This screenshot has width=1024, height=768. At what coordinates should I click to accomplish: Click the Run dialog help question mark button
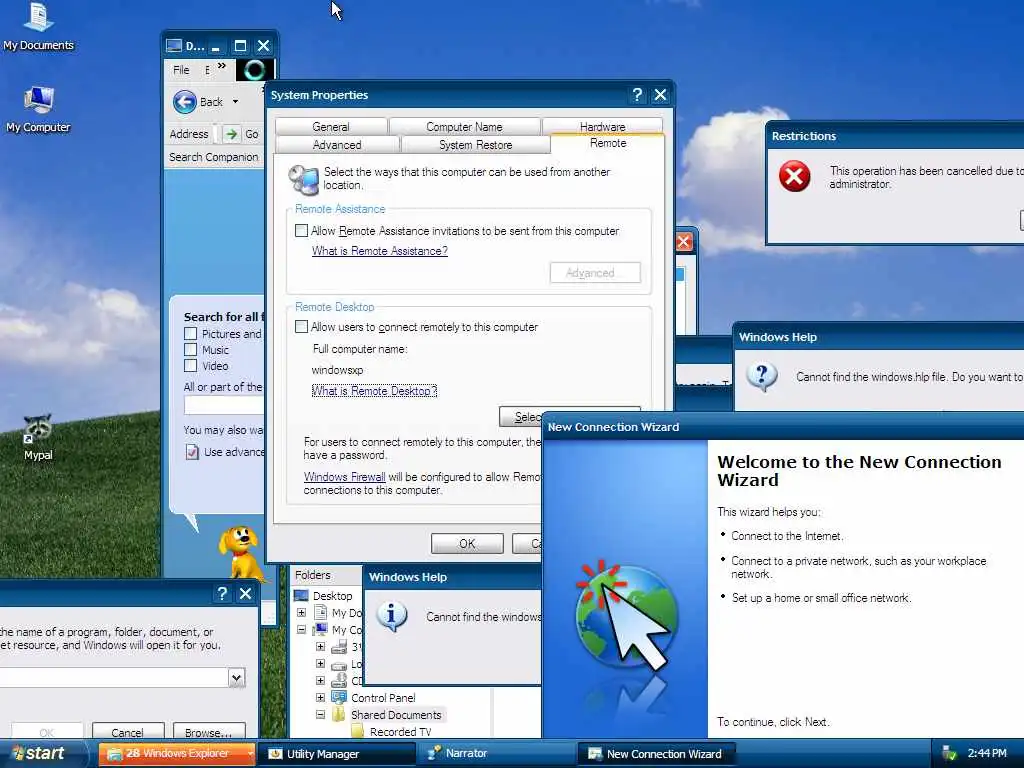click(x=222, y=593)
